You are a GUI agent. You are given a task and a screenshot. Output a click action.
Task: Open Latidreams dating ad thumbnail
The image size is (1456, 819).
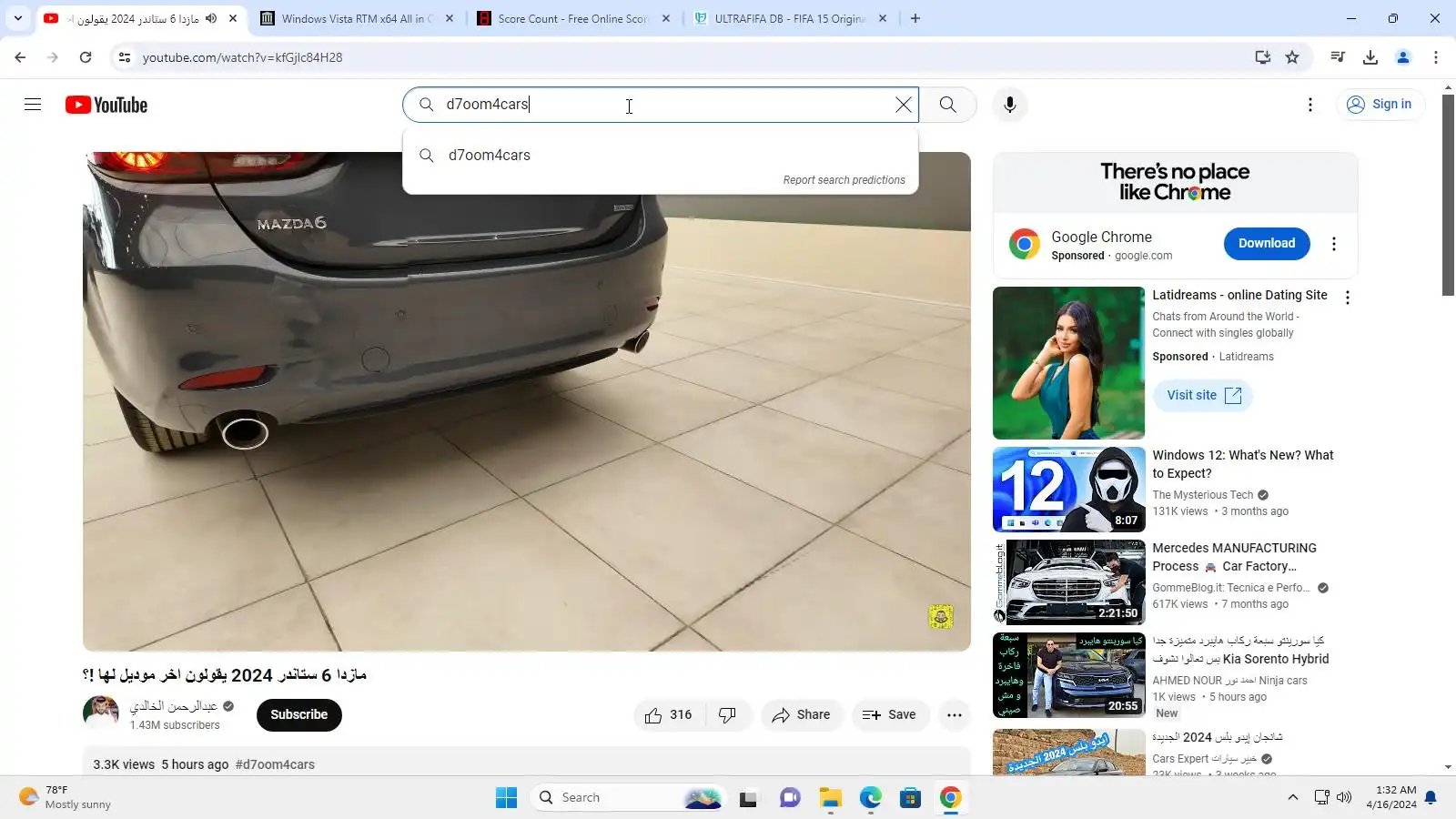1068,363
